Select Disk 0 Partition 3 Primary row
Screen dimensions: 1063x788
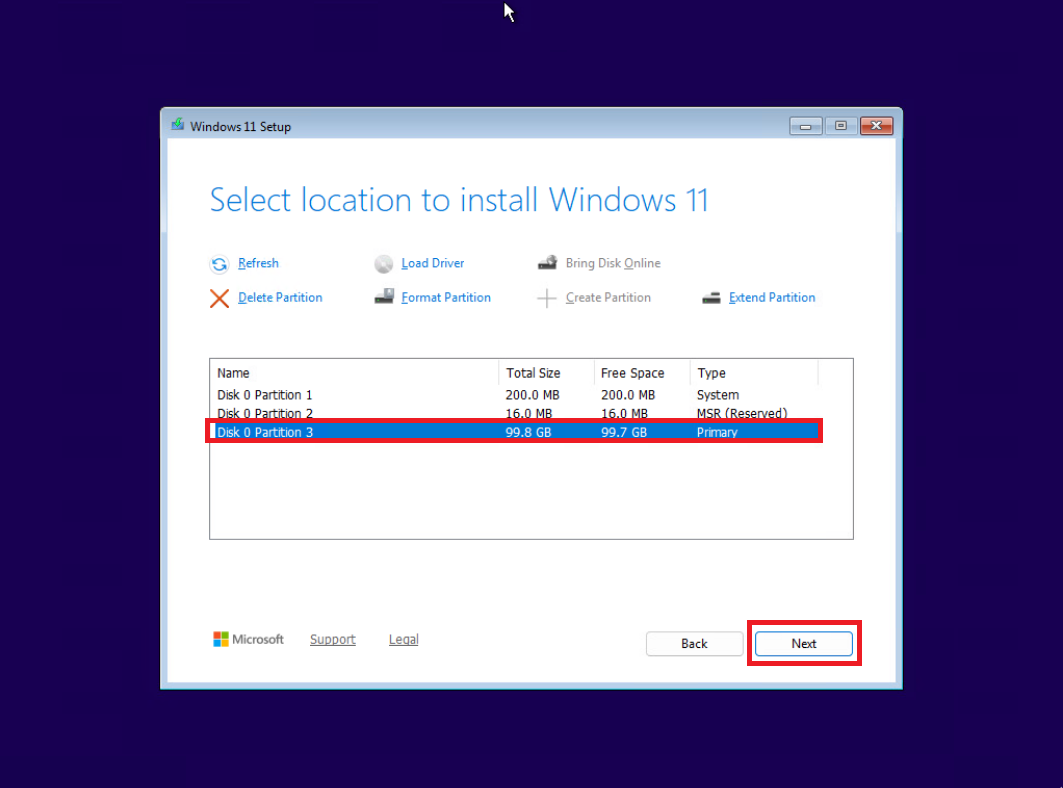pos(517,432)
